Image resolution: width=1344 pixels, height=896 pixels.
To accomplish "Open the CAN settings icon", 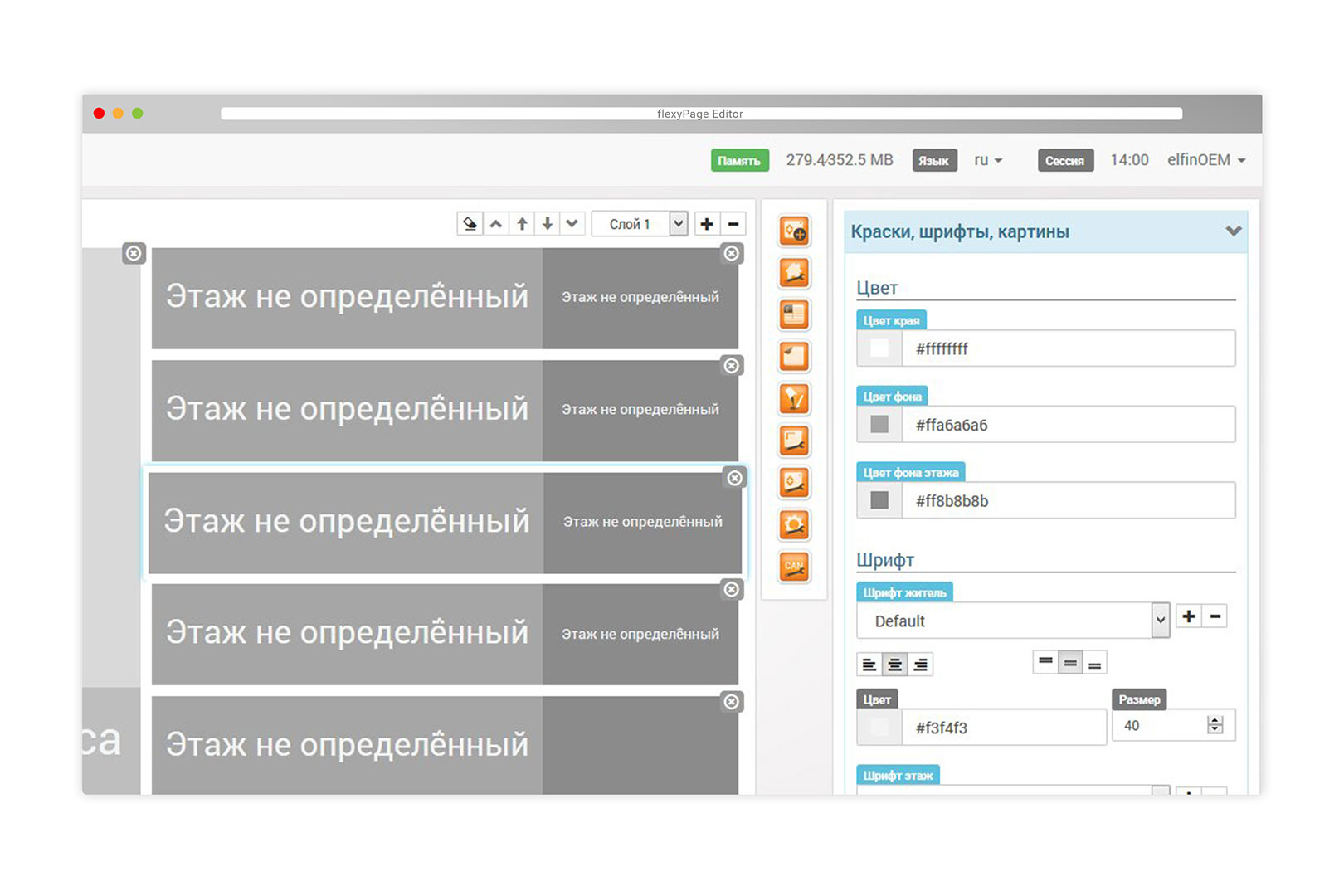I will click(794, 567).
